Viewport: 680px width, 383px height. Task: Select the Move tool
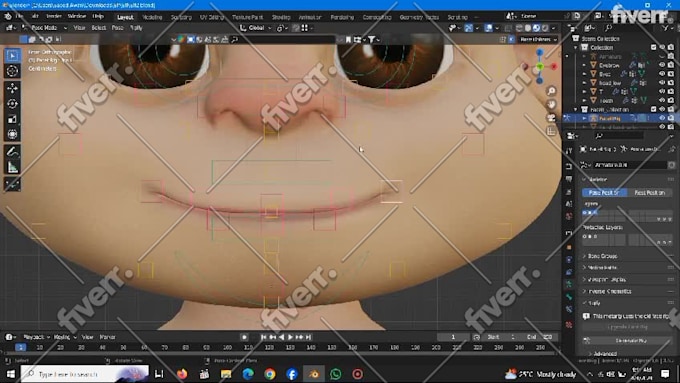tap(13, 88)
